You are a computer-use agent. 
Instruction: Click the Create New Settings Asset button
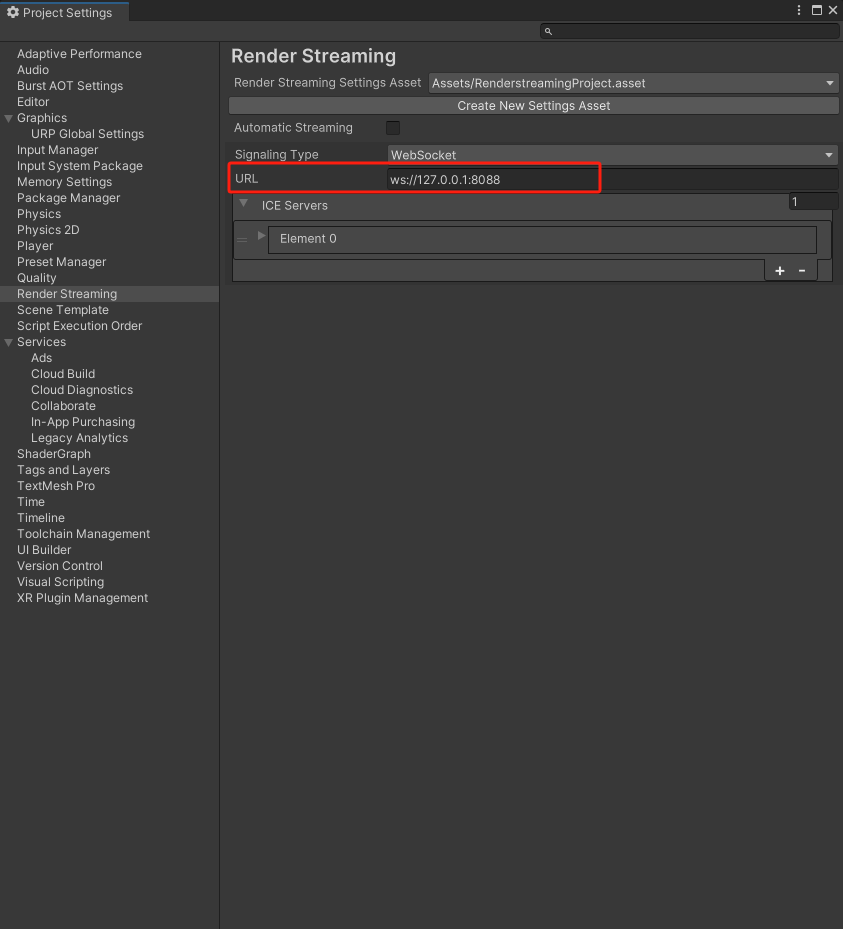click(x=533, y=105)
